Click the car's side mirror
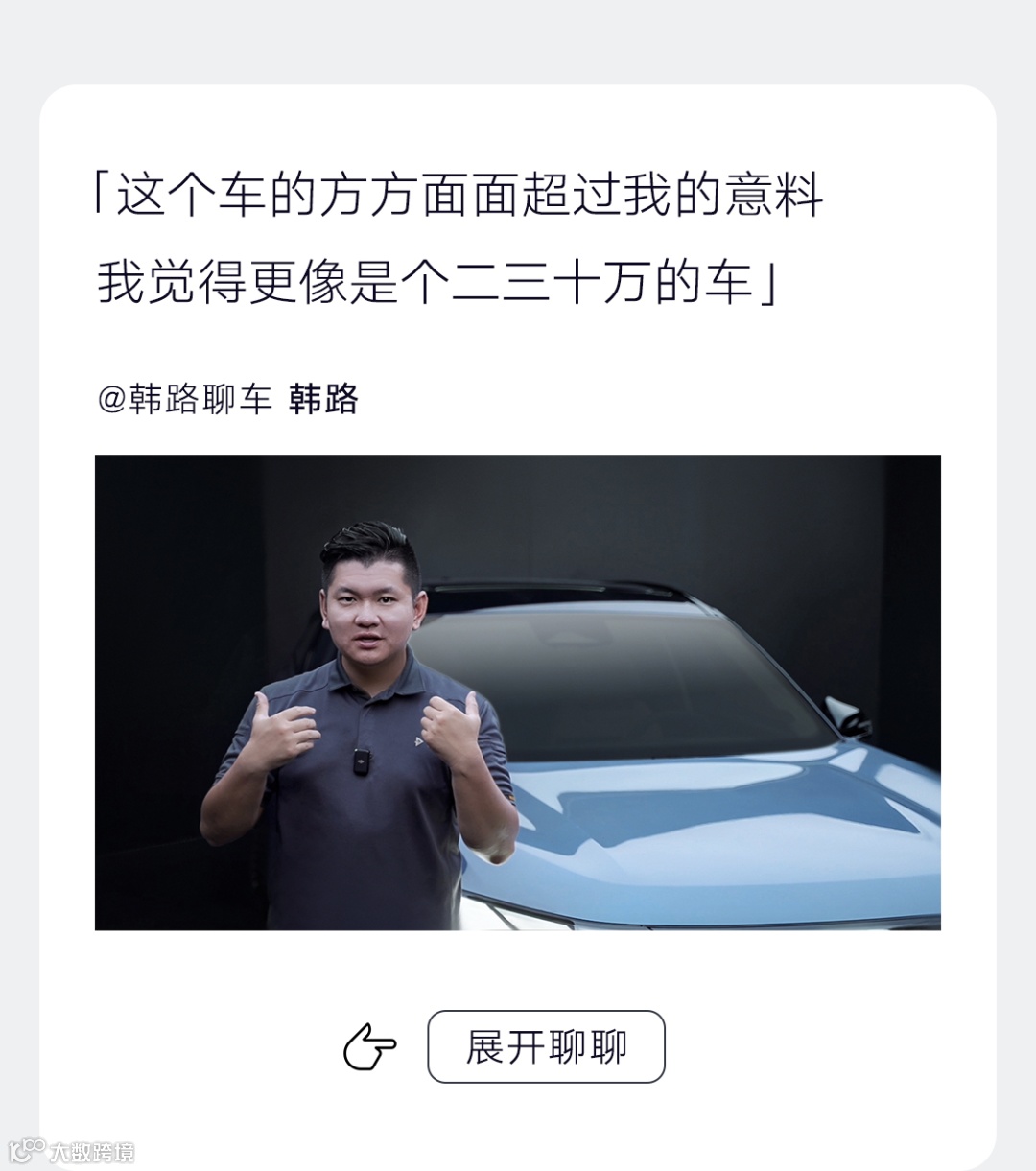The image size is (1036, 1171). tap(846, 716)
